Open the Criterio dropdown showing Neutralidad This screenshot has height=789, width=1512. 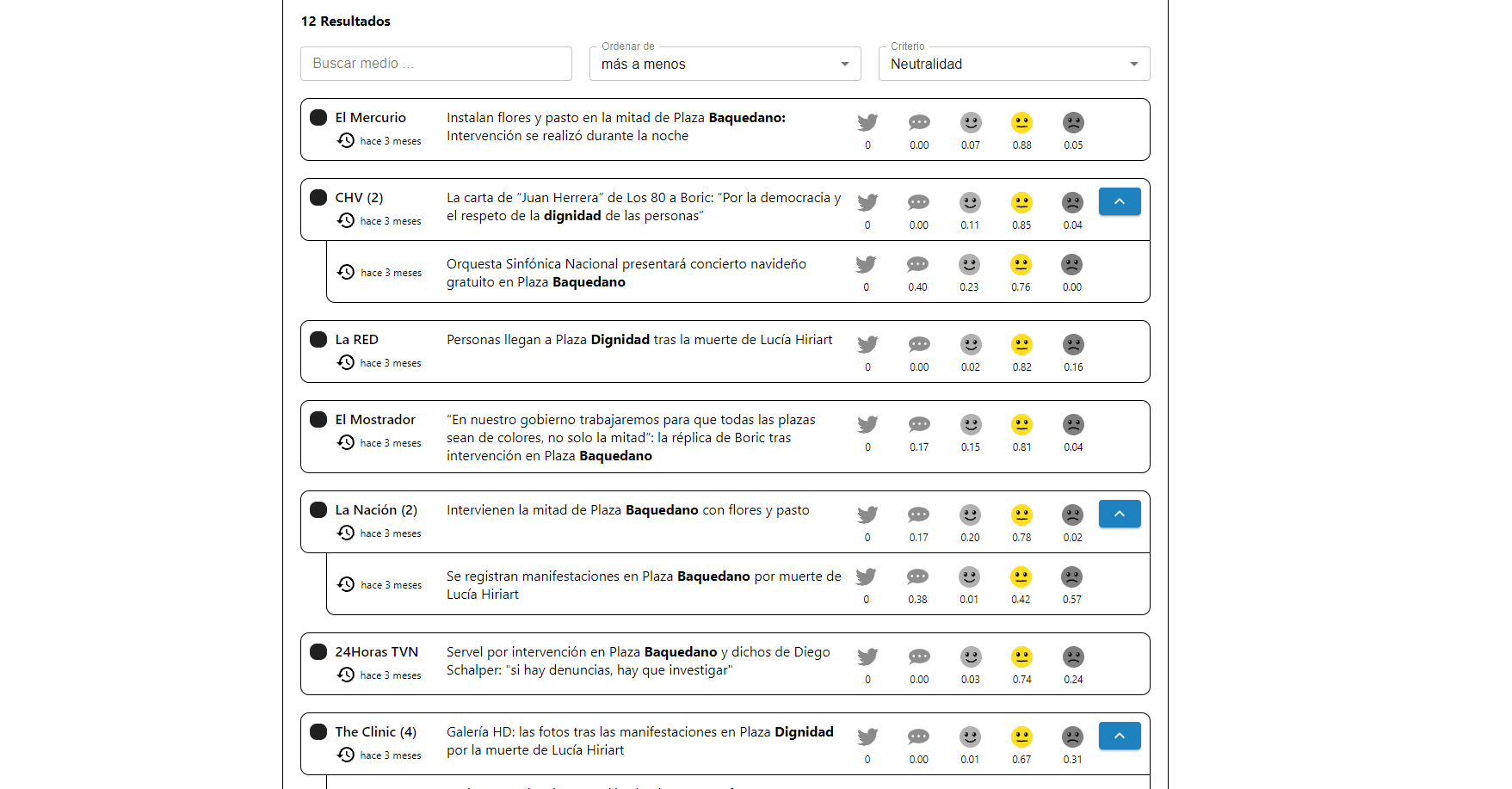click(1013, 65)
